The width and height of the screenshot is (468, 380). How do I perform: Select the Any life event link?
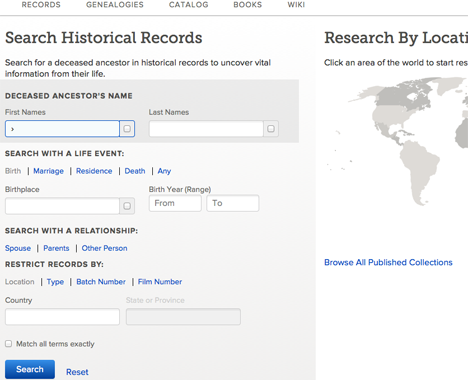click(164, 171)
